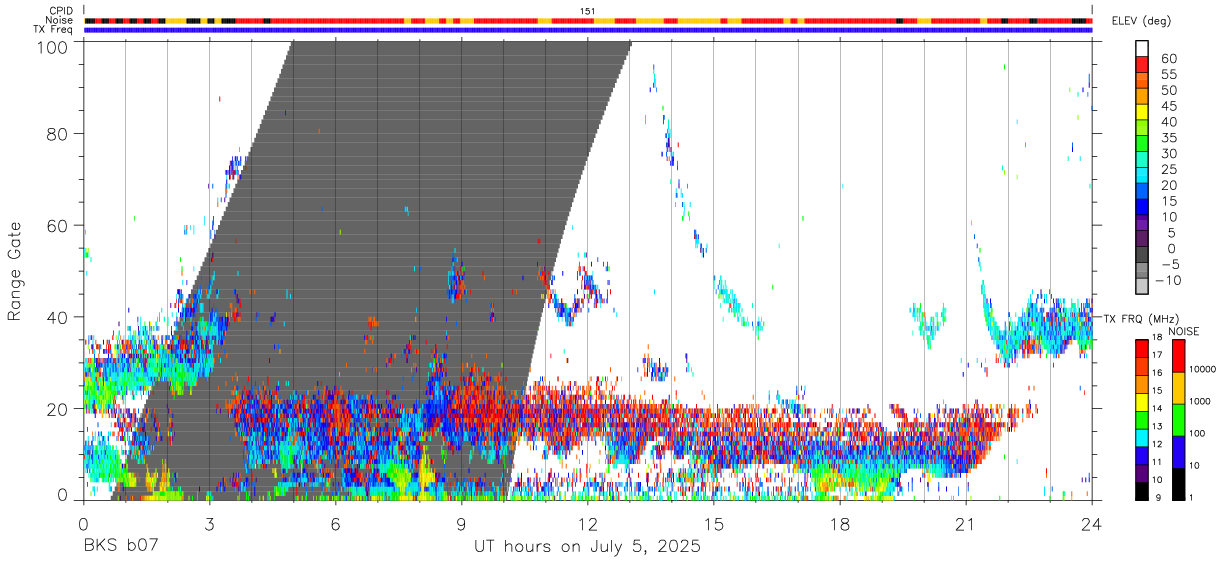1228x567 pixels.
Task: Click the elevation colorbar tick label '60'
Action: point(1168,59)
